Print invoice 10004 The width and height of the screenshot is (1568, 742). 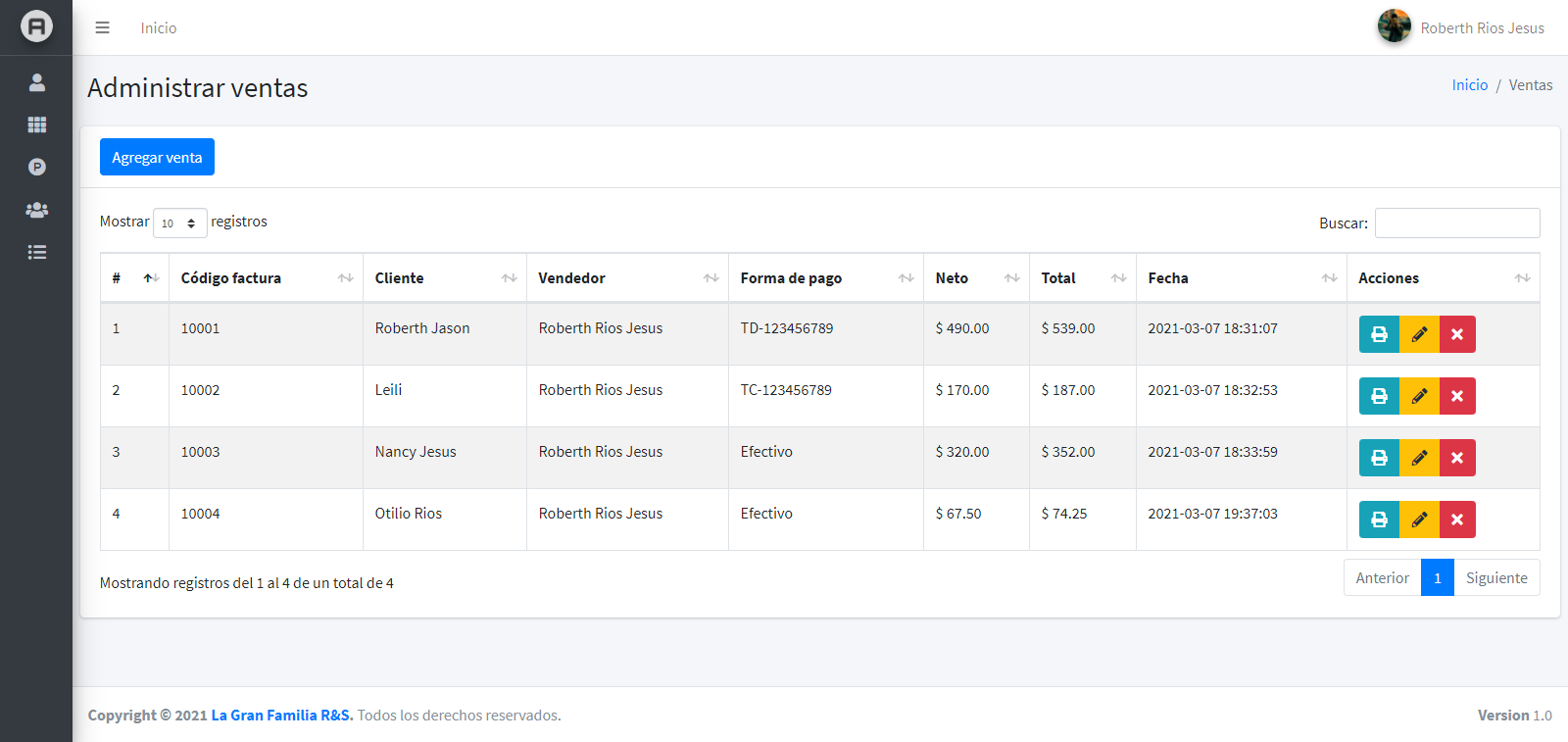tap(1379, 519)
